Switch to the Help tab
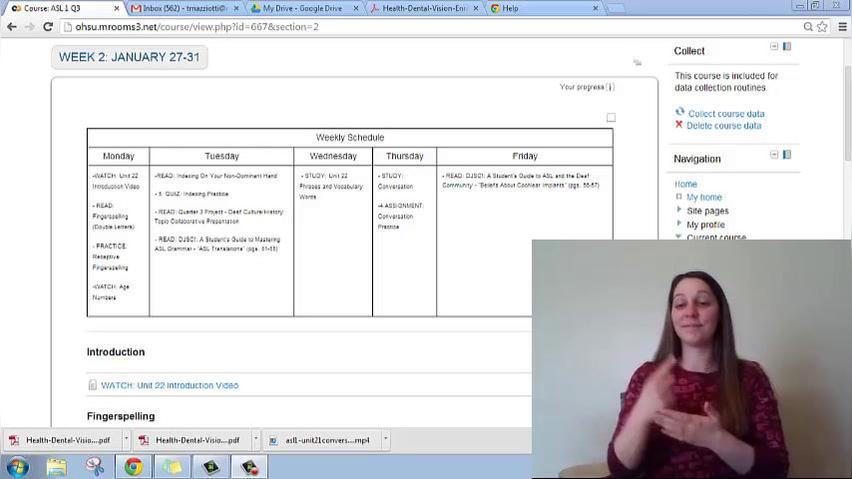Screen dimensions: 852x479 [x=543, y=8]
